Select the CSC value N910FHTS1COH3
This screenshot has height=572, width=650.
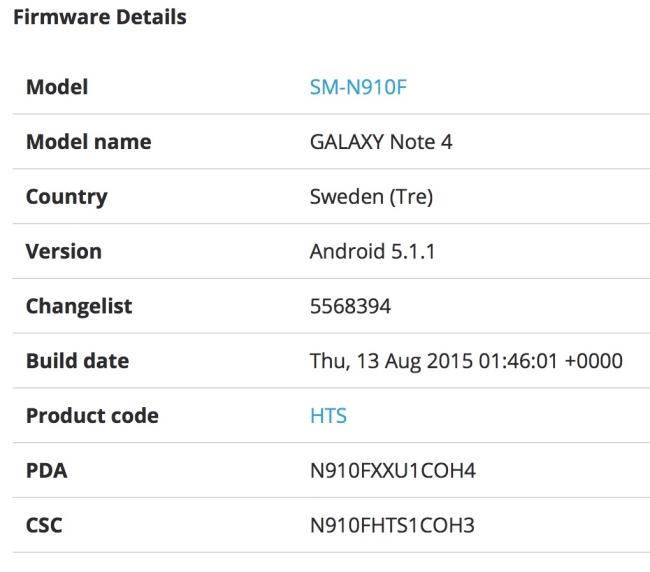click(392, 524)
